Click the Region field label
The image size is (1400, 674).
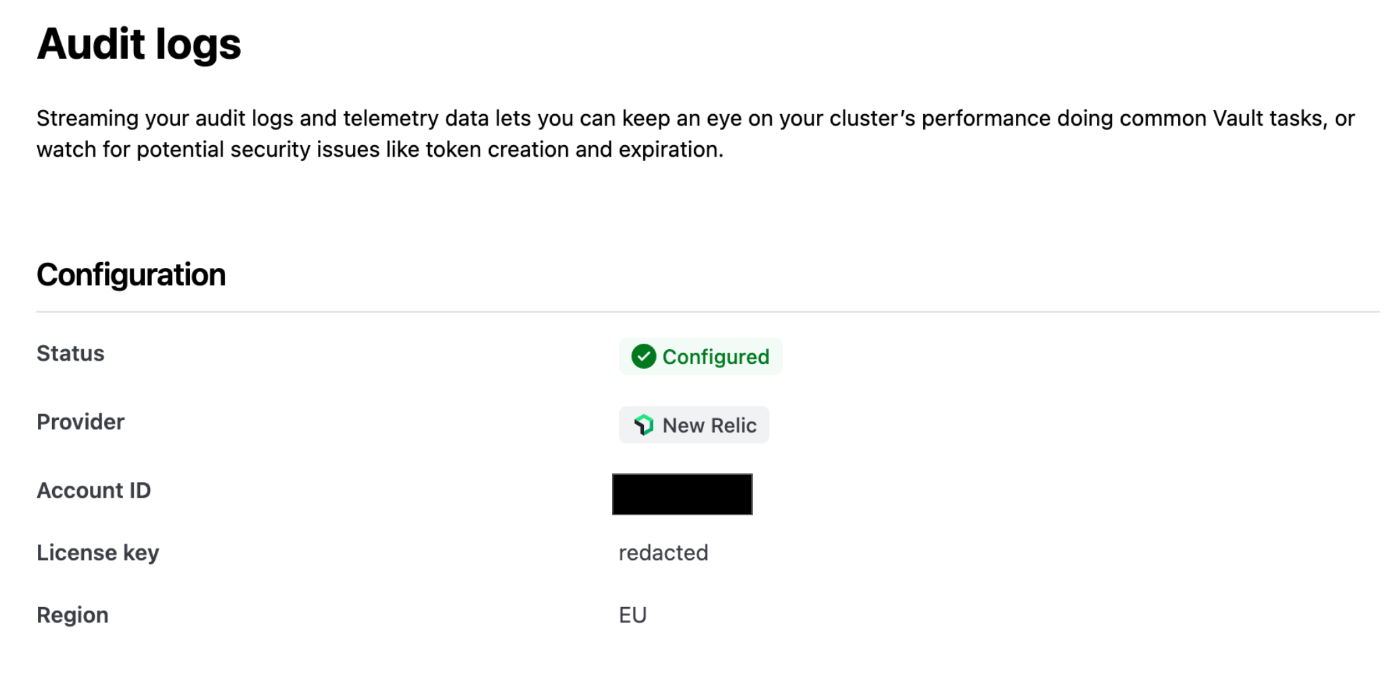(72, 615)
